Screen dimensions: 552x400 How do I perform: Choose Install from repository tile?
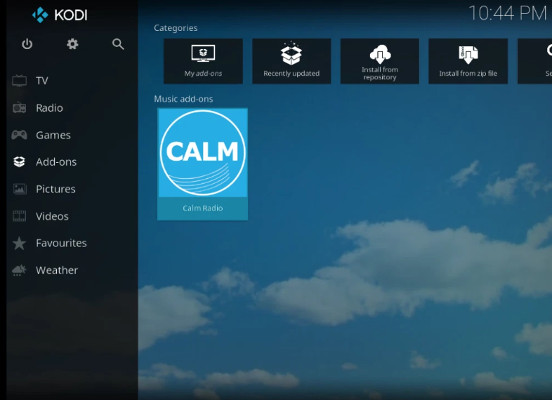click(380, 61)
